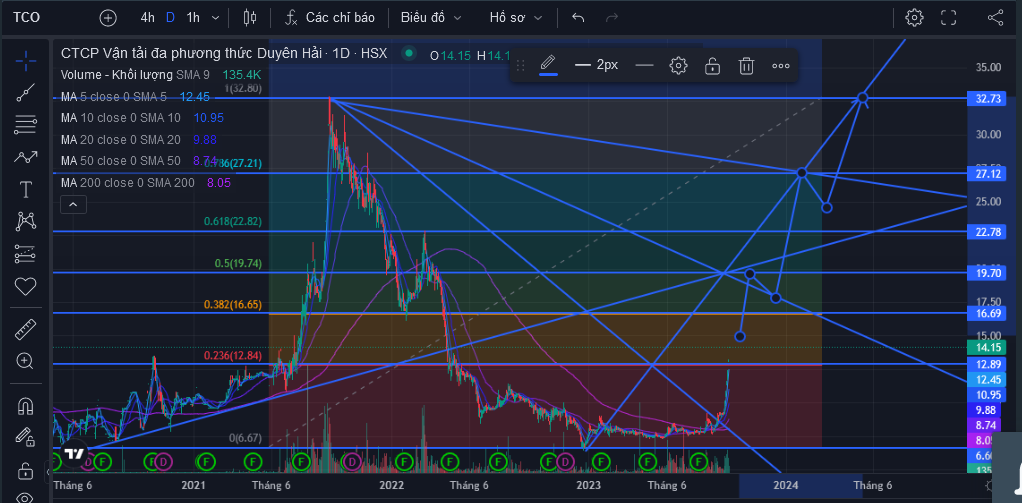Click the 0.382(16.65) Fibonacci level label
This screenshot has width=1022, height=503.
(233, 304)
